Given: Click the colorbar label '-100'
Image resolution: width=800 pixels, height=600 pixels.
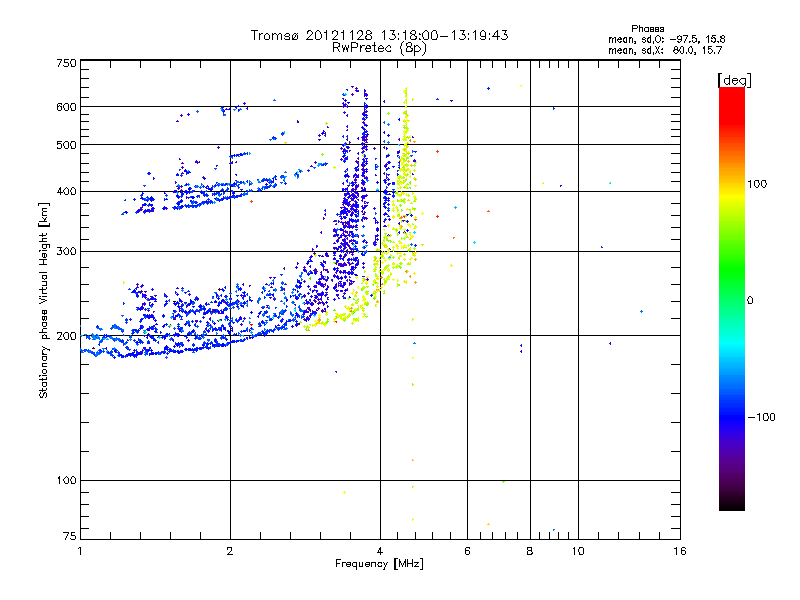Looking at the screenshot, I should coord(761,417).
